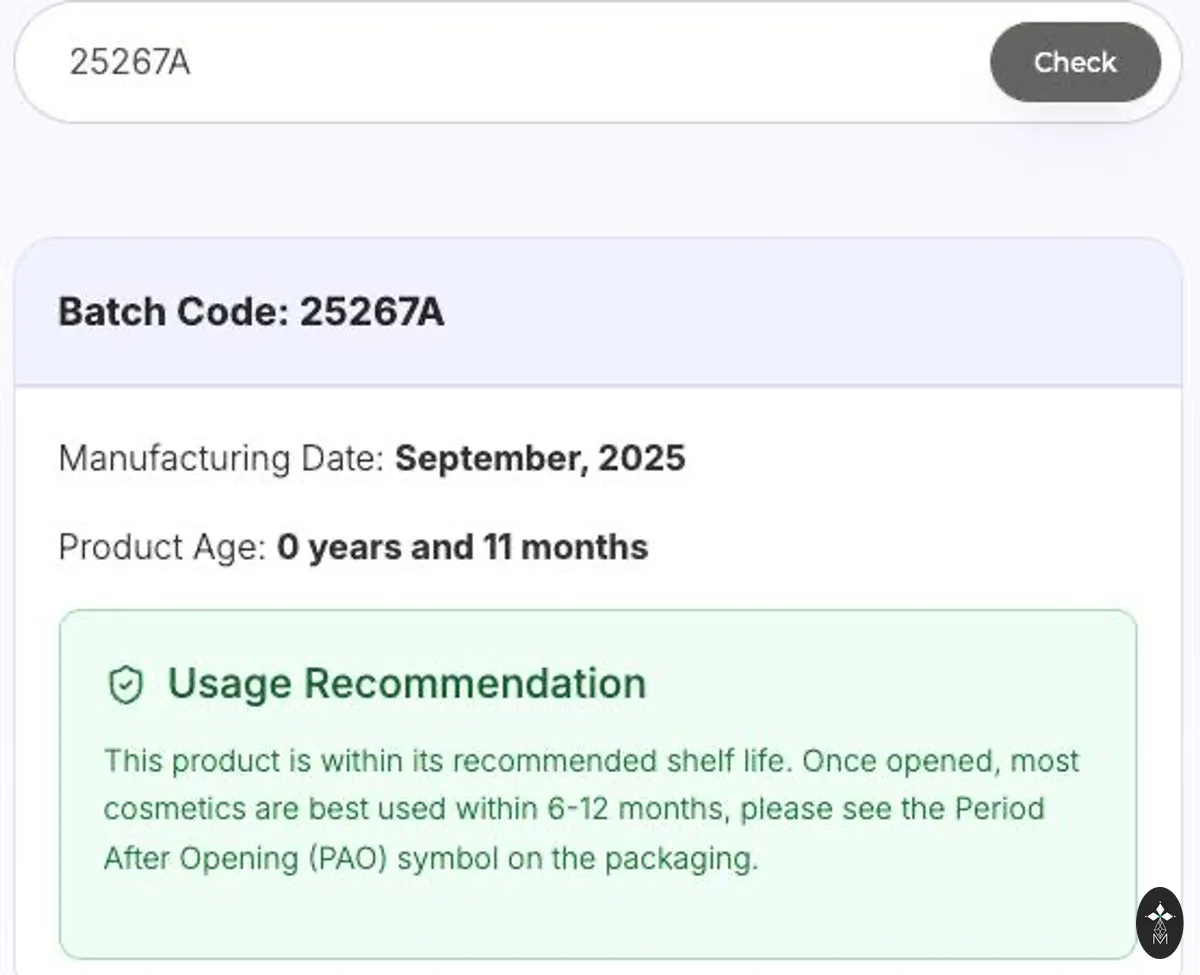Click empty space right of the search text
Image resolution: width=1200 pixels, height=975 pixels.
coord(590,62)
